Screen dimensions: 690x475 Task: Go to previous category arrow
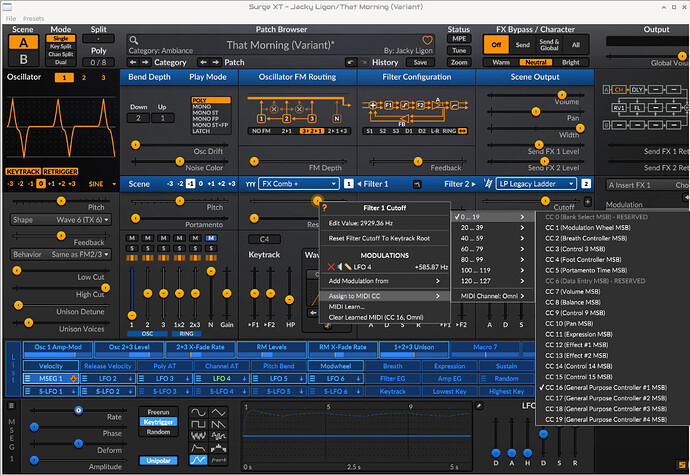tap(133, 62)
